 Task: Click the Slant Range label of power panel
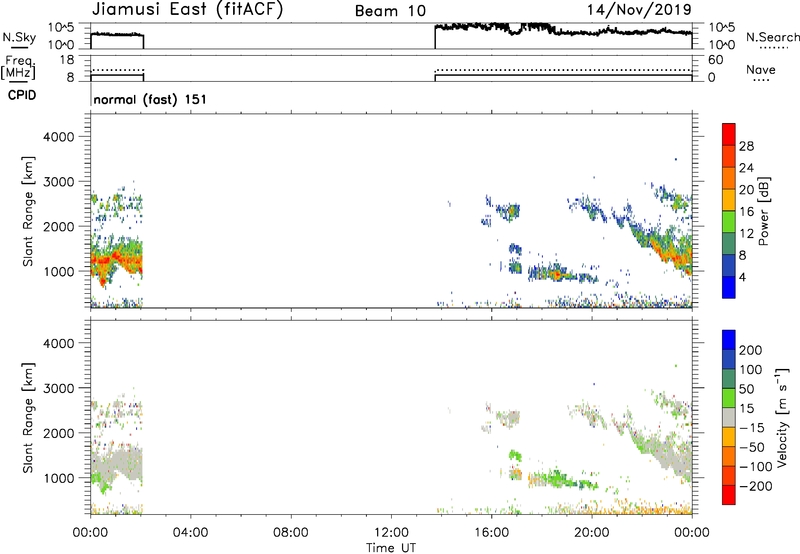28,211
